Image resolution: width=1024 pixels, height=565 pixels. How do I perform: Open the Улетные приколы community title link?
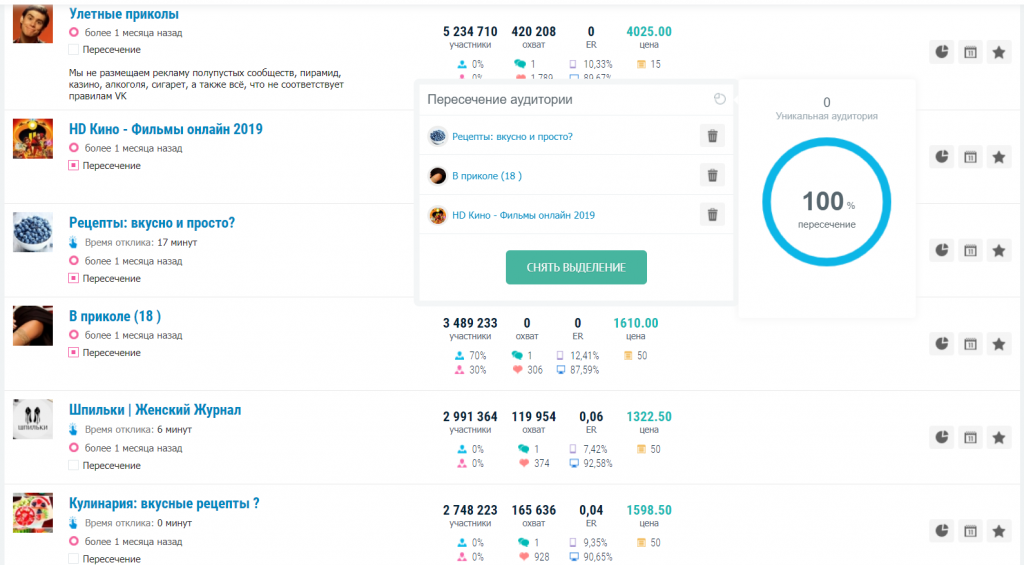click(x=124, y=15)
